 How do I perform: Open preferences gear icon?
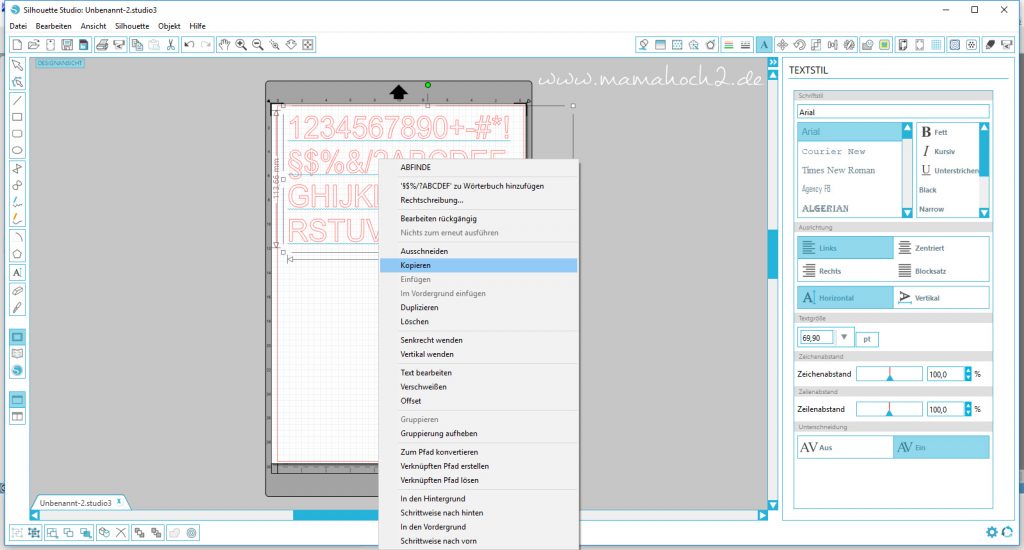click(991, 532)
